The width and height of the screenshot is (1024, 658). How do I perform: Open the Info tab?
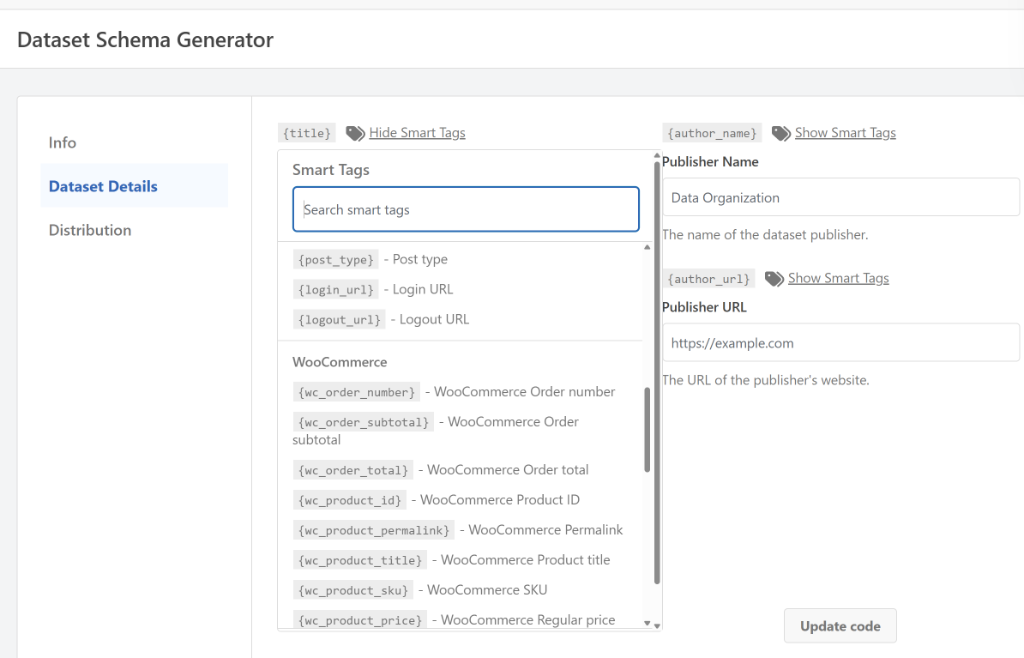62,142
